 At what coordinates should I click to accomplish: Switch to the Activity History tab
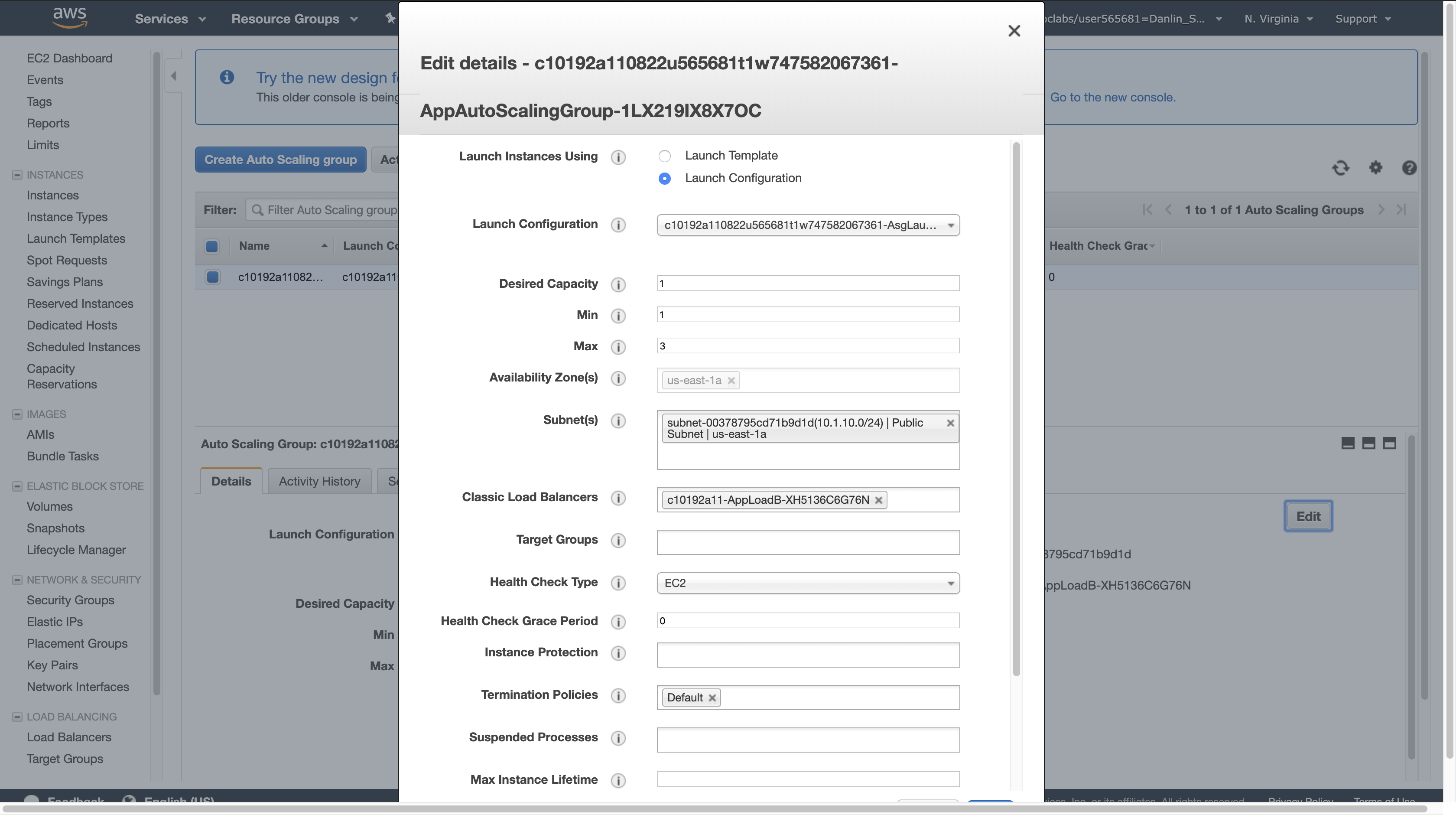pyautogui.click(x=319, y=482)
